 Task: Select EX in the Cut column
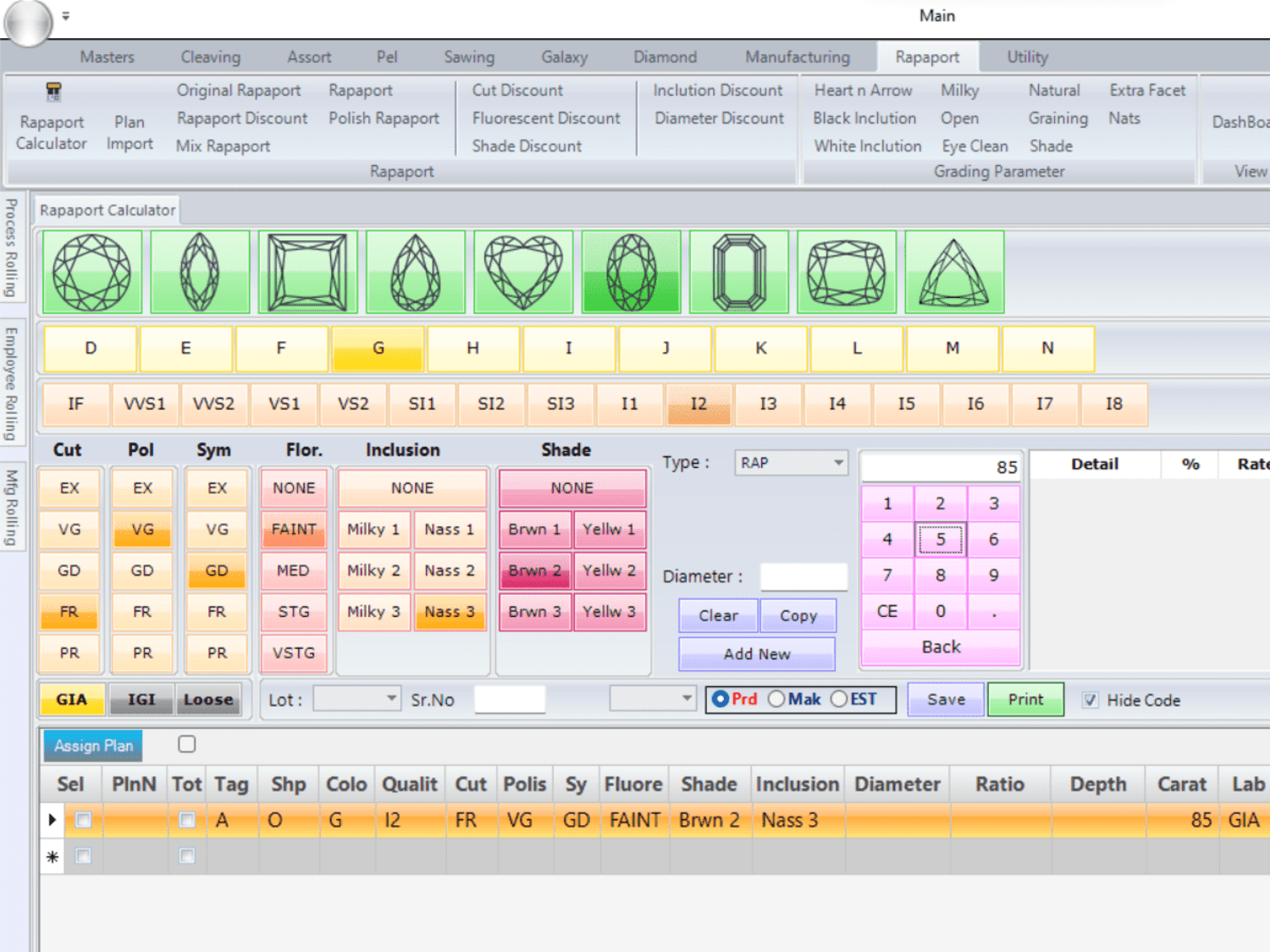pos(69,488)
